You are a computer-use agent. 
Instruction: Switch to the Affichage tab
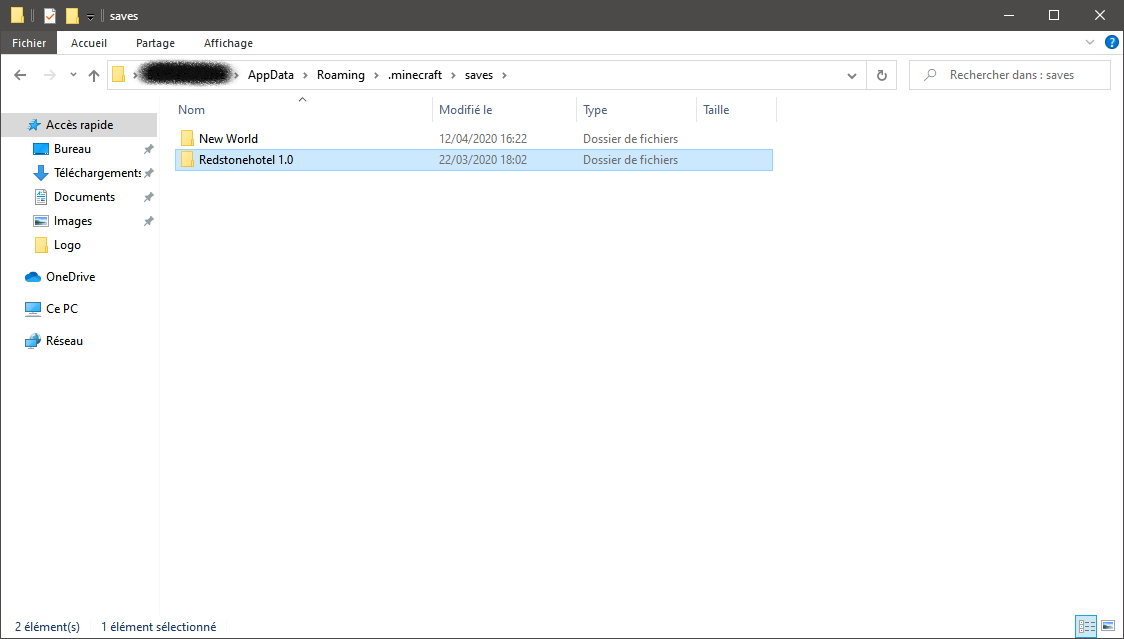pos(227,42)
